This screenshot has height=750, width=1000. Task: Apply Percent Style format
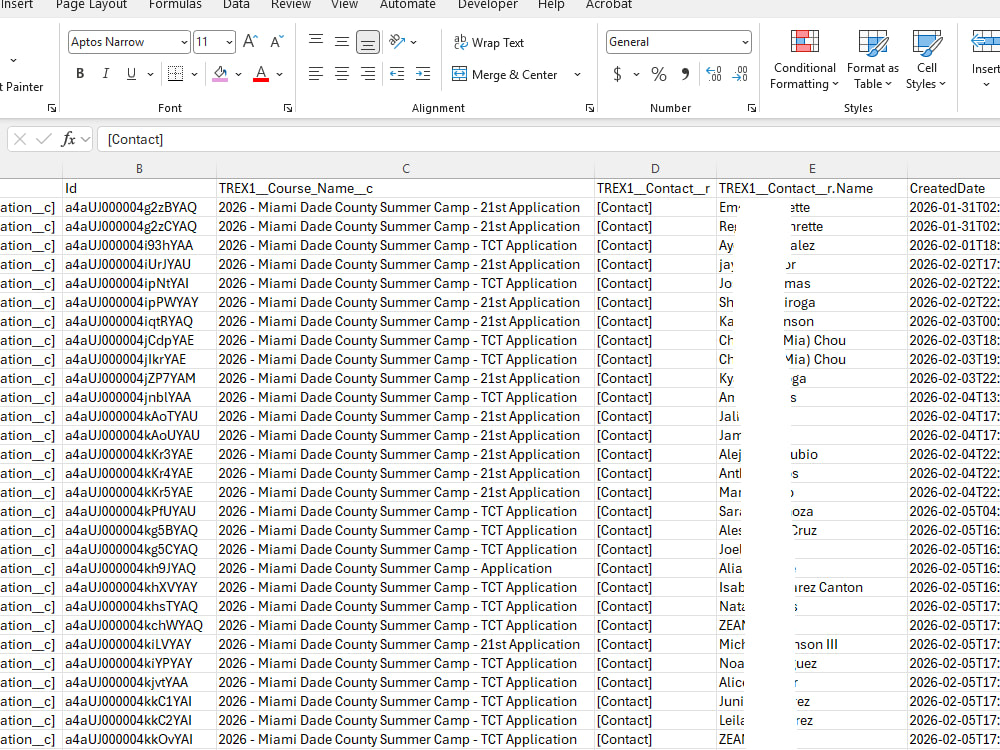(659, 74)
